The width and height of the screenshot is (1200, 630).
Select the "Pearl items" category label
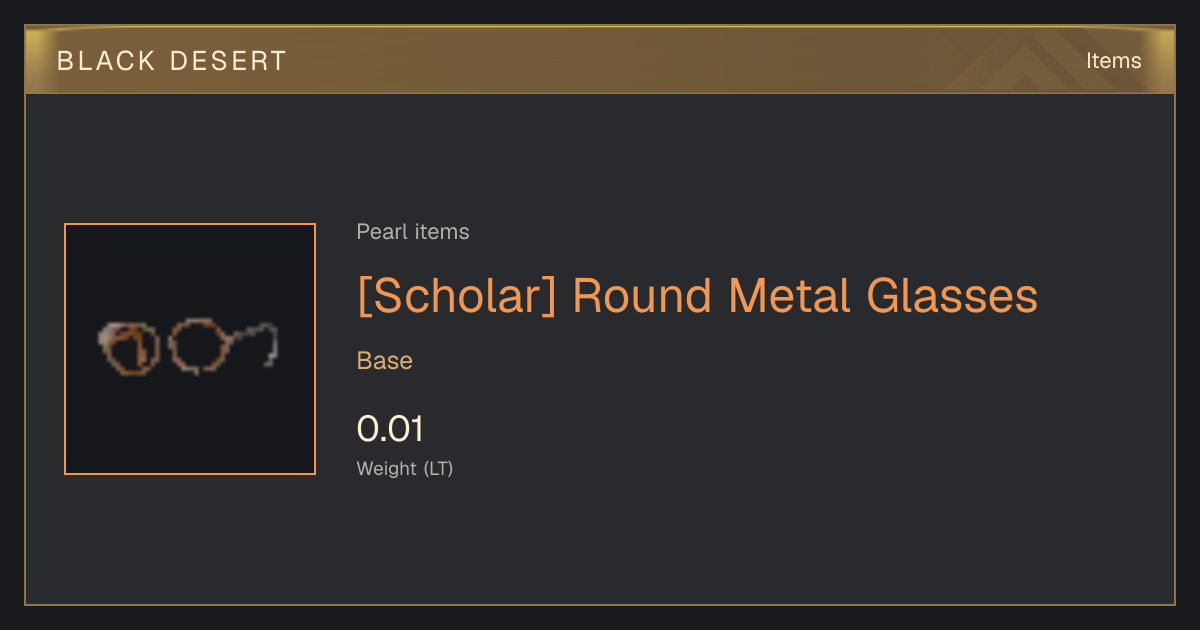(413, 232)
